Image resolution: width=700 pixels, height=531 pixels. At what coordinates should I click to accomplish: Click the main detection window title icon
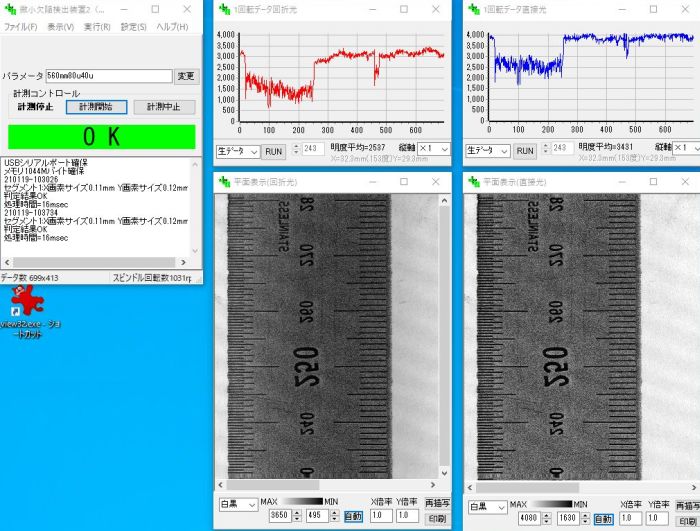coord(10,9)
